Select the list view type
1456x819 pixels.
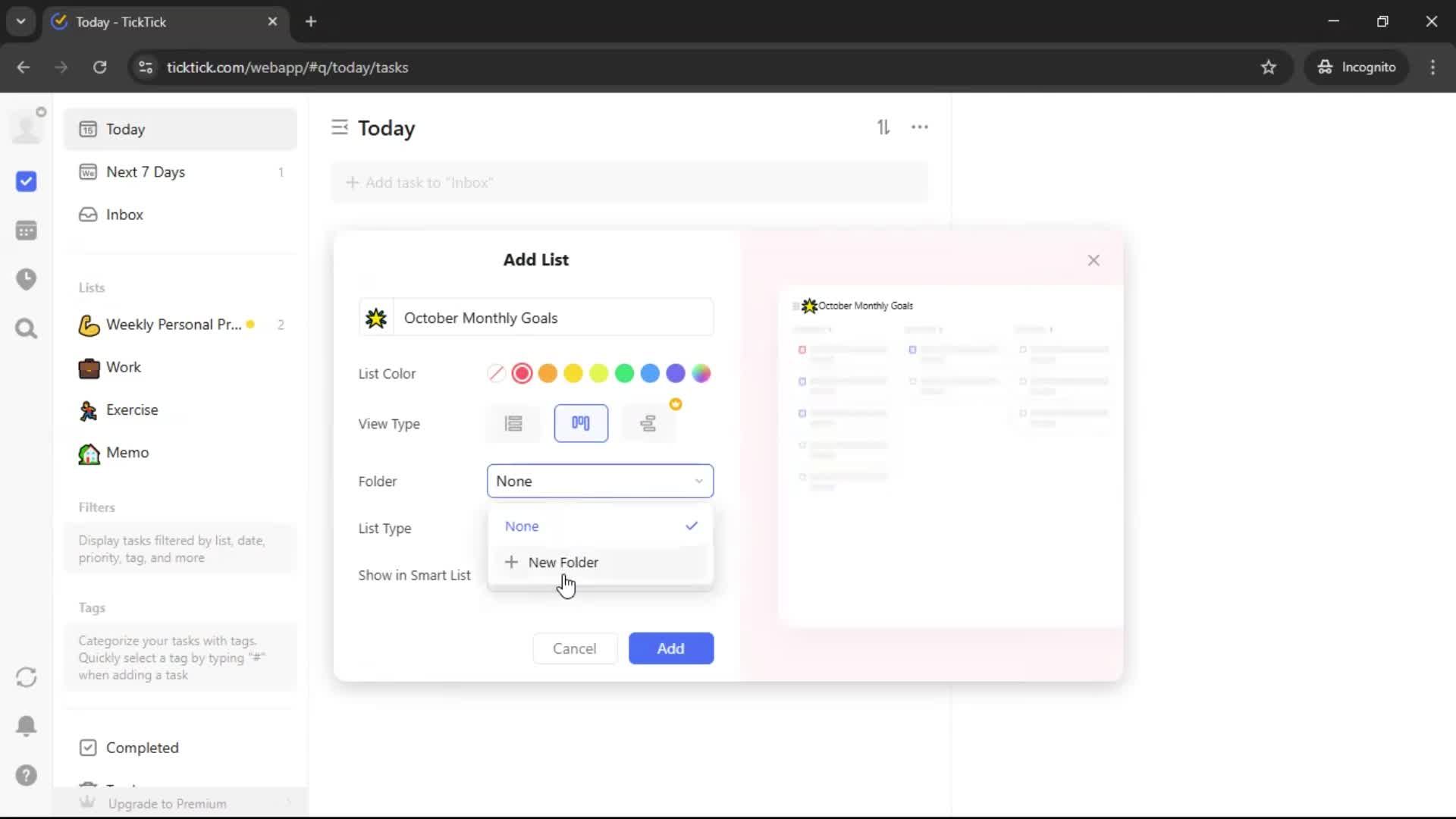pyautogui.click(x=513, y=423)
